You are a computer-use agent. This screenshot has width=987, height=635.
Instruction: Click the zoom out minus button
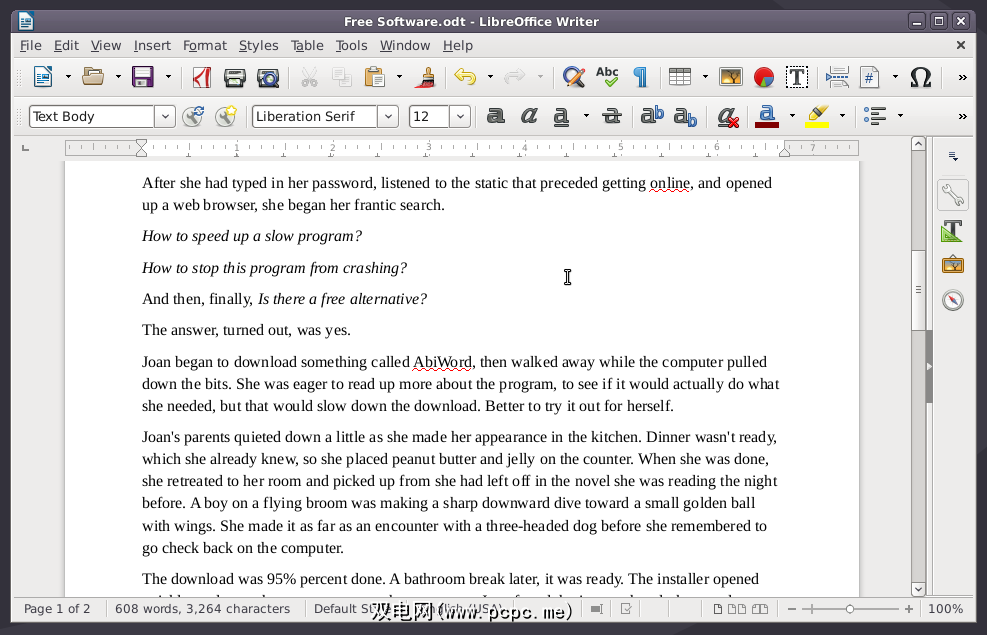tap(792, 609)
